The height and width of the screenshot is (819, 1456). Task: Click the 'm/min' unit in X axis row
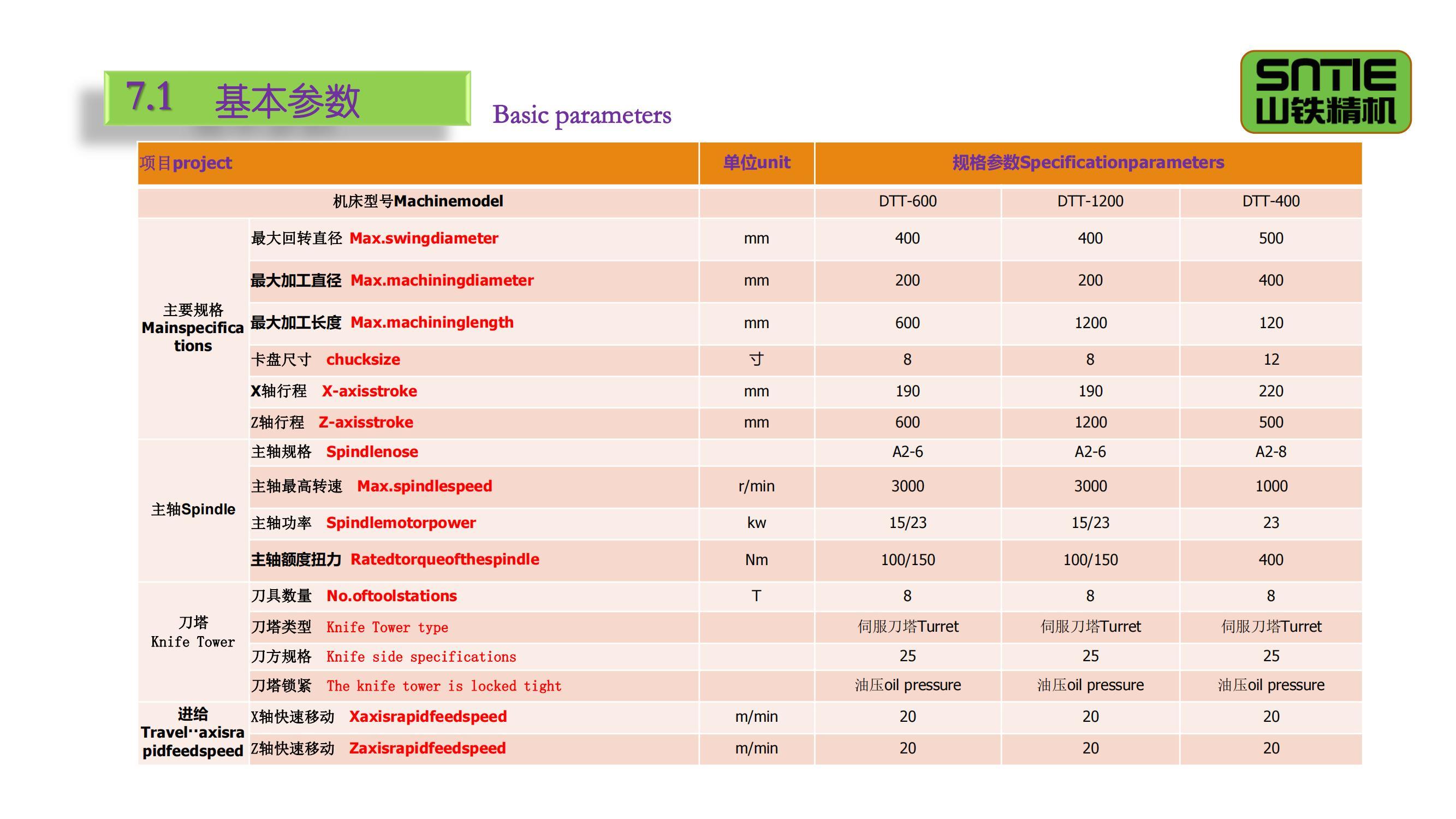point(756,717)
